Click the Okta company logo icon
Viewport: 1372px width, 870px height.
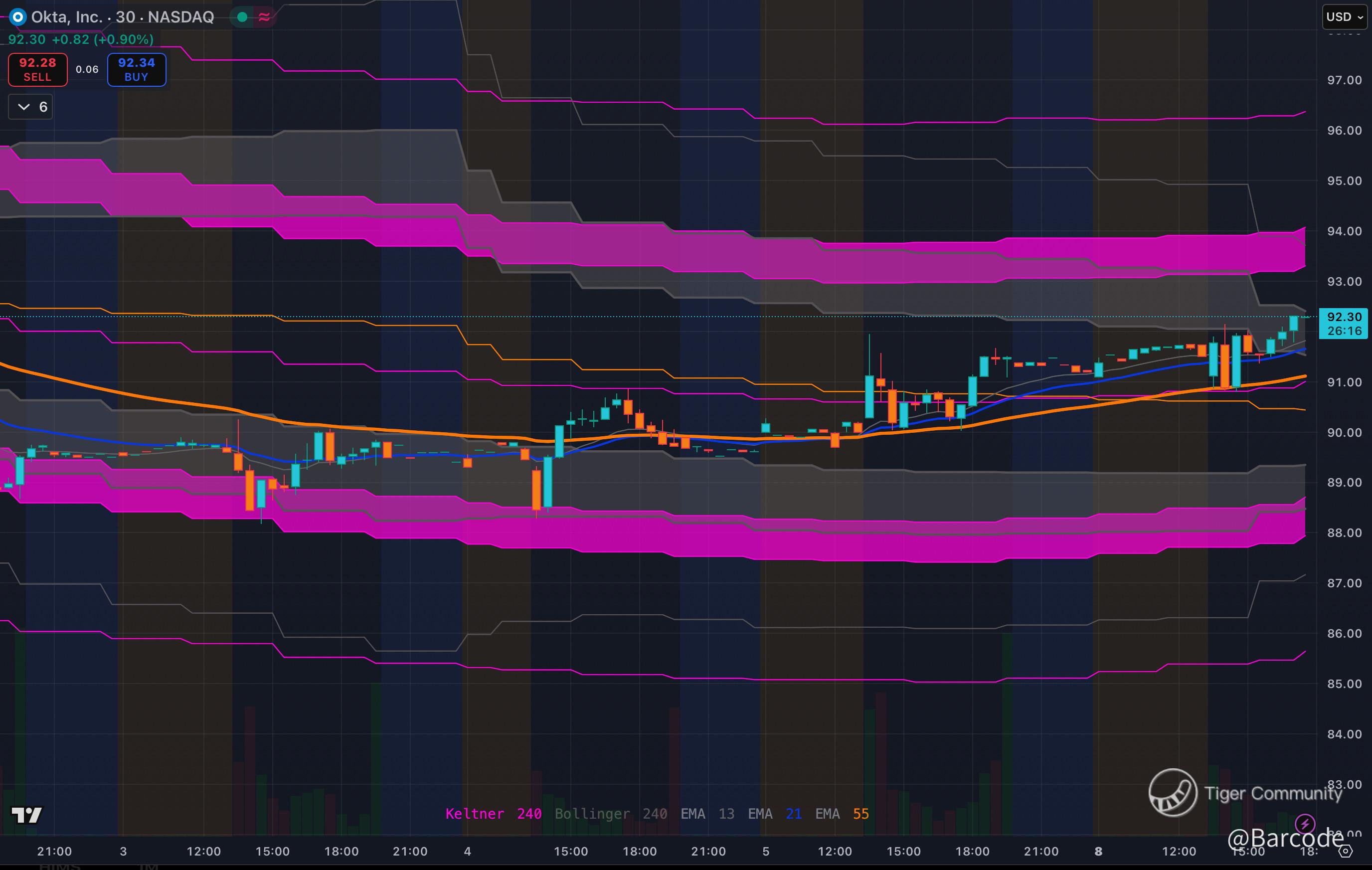click(17, 17)
